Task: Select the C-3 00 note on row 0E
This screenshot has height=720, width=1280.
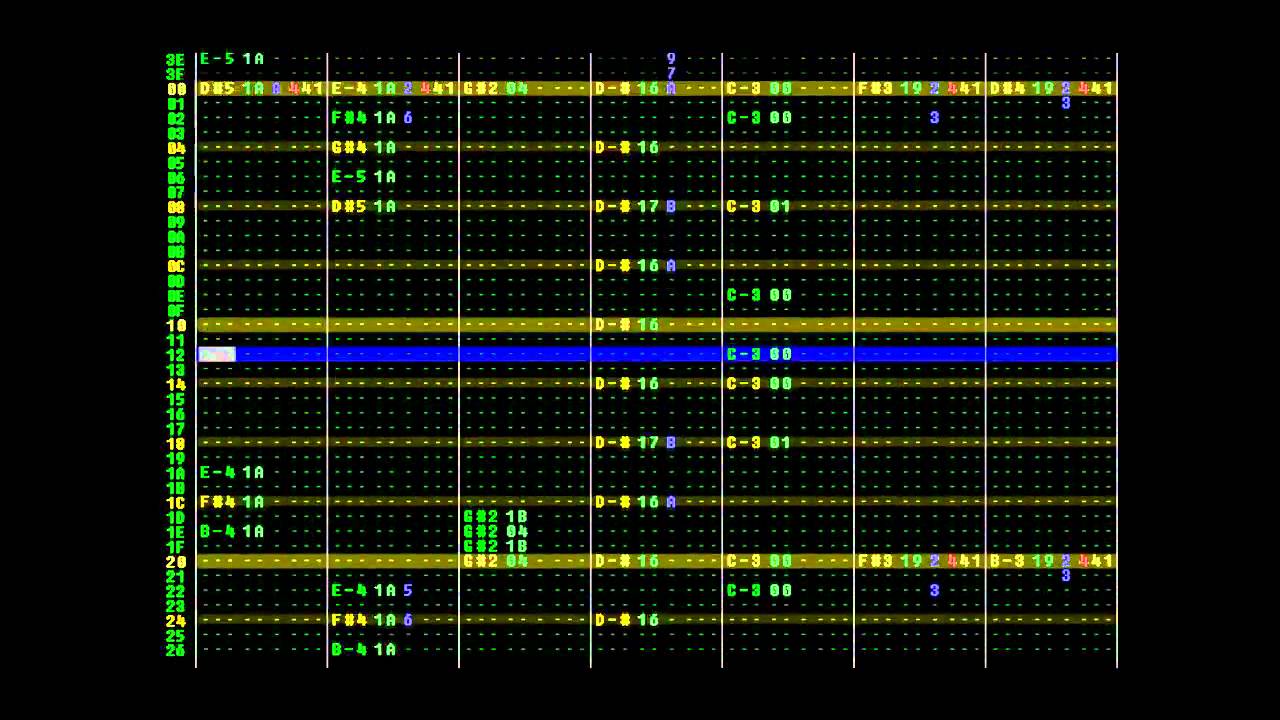Action: pyautogui.click(x=759, y=295)
